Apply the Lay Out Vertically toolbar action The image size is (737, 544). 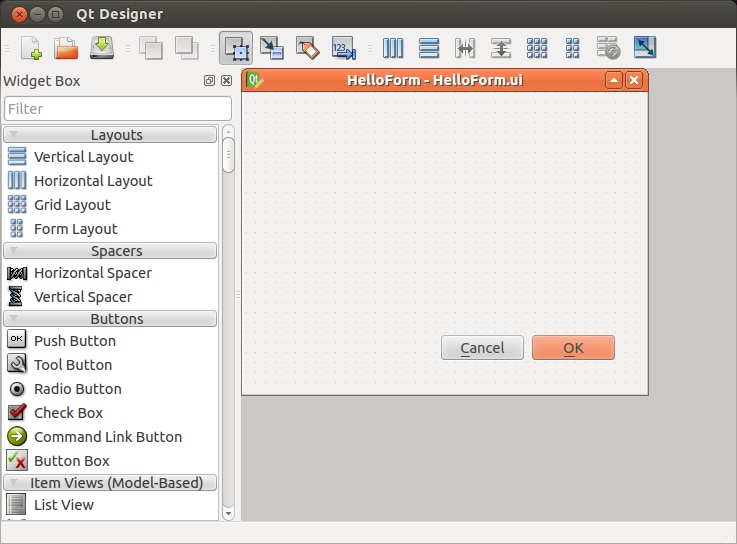point(429,48)
